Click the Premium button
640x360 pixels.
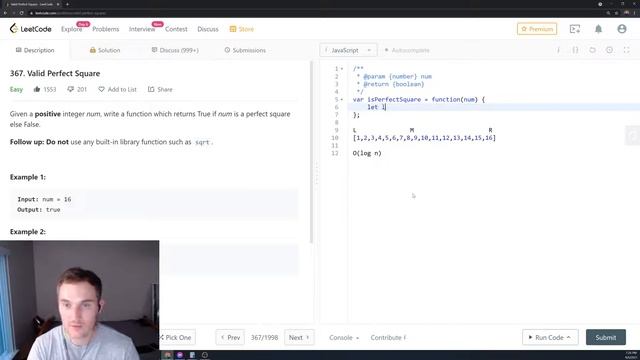pos(537,29)
